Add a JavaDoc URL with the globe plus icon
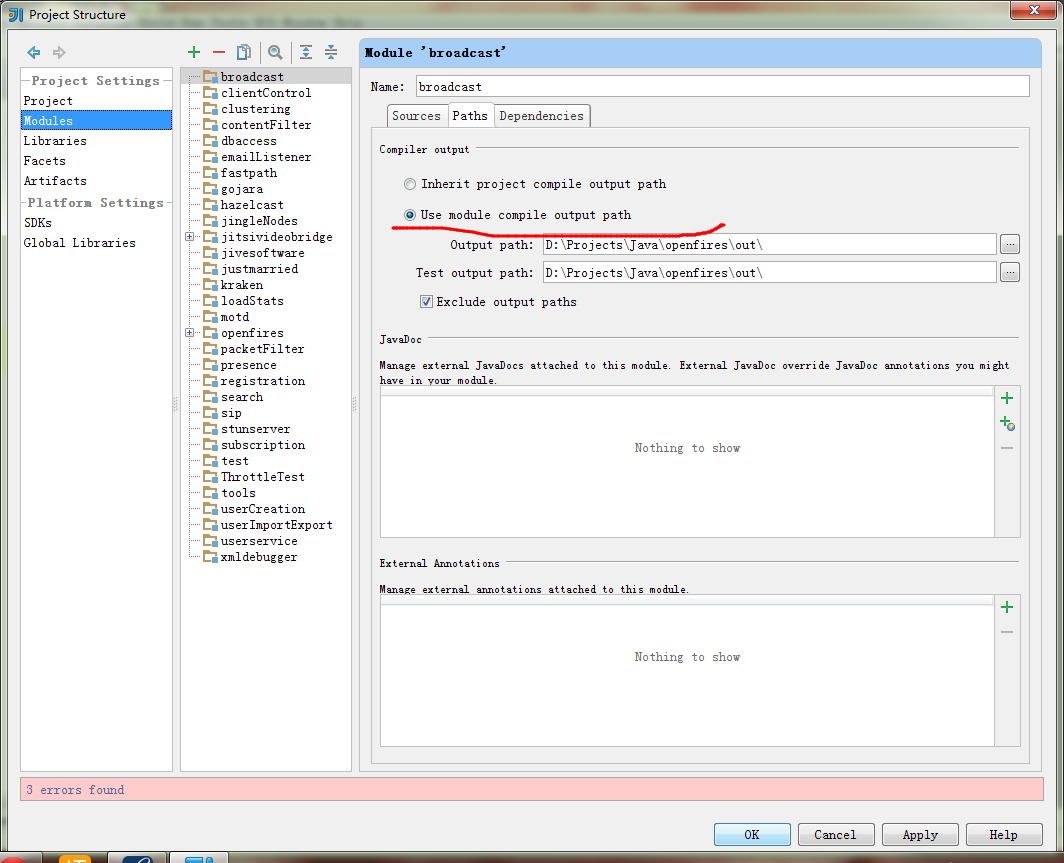1064x863 pixels. 1007,422
